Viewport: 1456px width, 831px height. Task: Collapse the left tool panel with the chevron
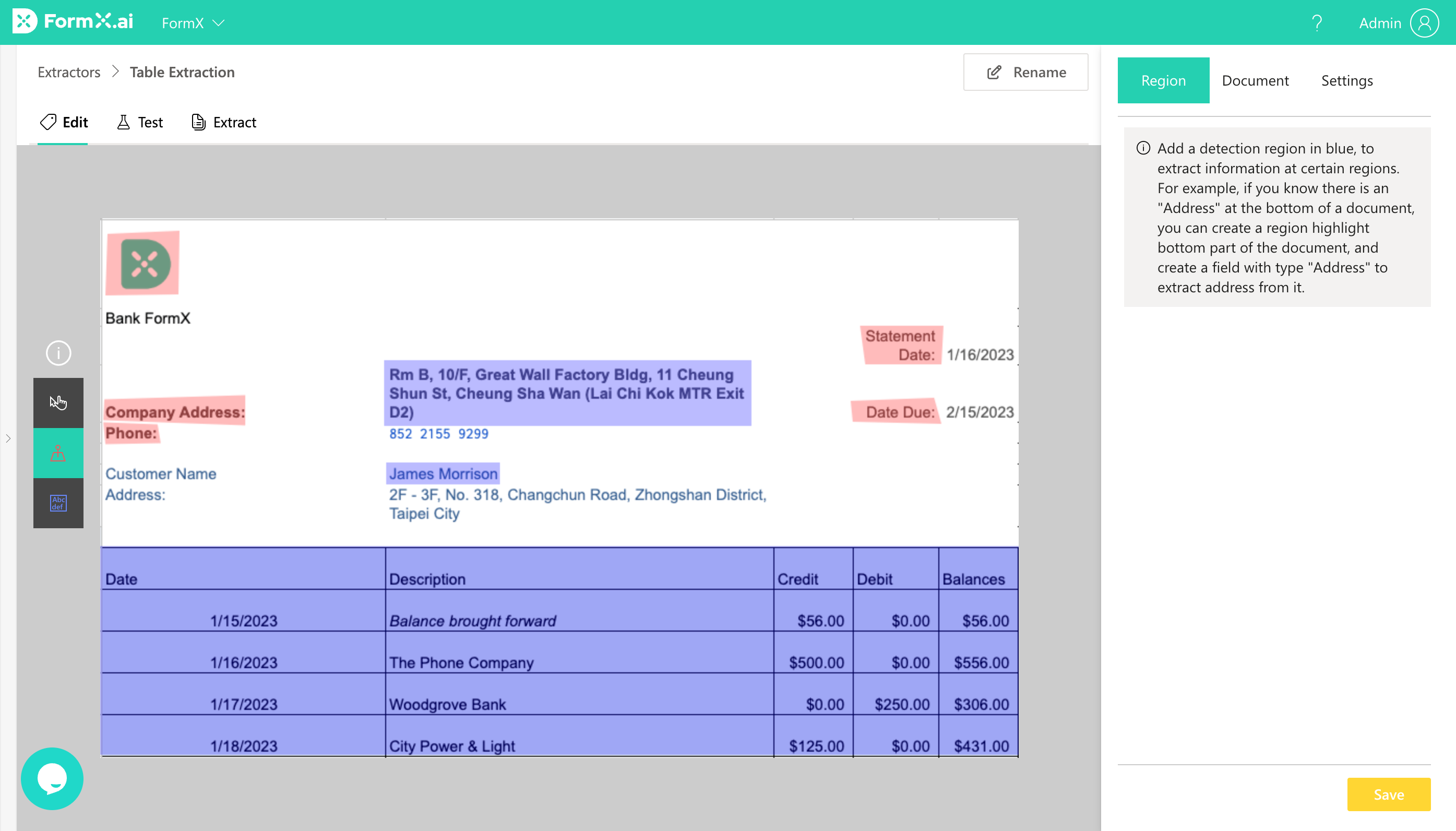tap(9, 438)
